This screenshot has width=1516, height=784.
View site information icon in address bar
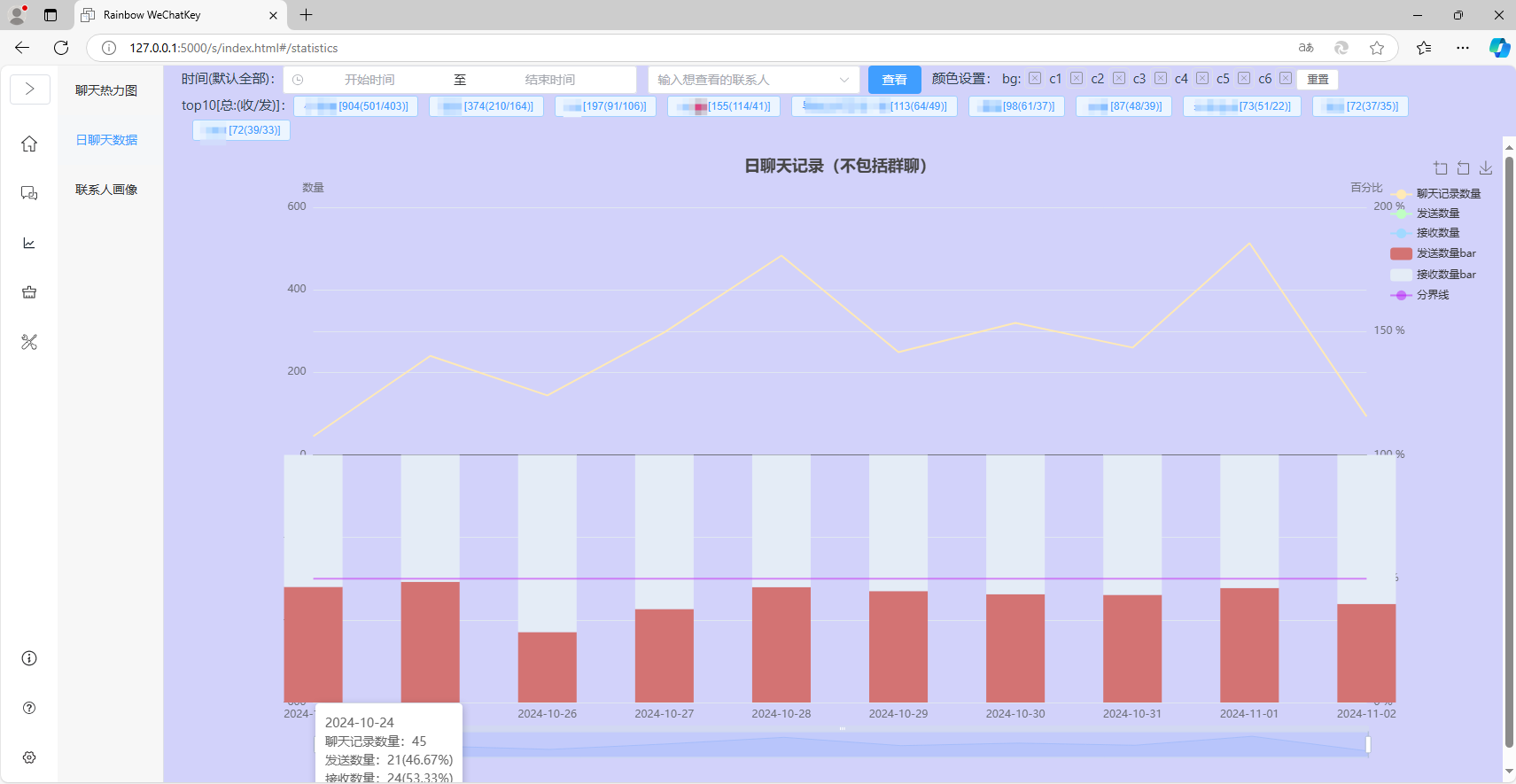109,48
